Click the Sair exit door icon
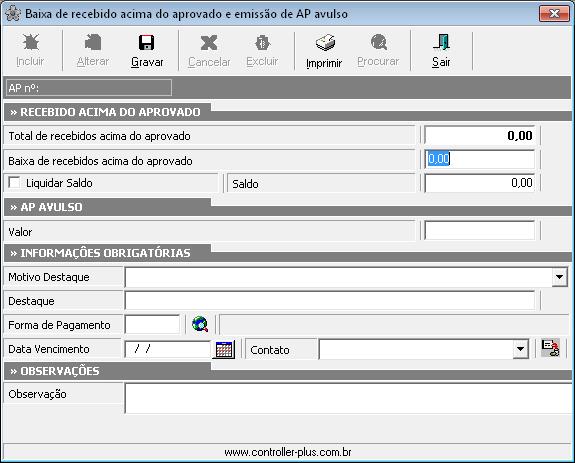Image resolution: width=575 pixels, height=463 pixels. [441, 42]
